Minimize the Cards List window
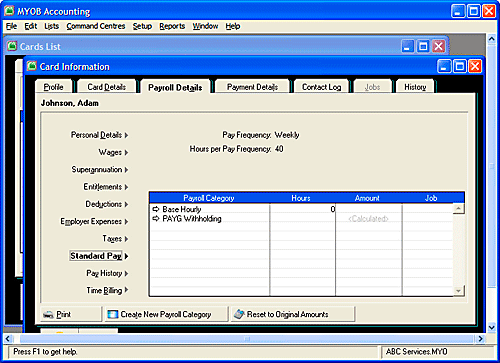This screenshot has width=500, height=363. click(408, 46)
